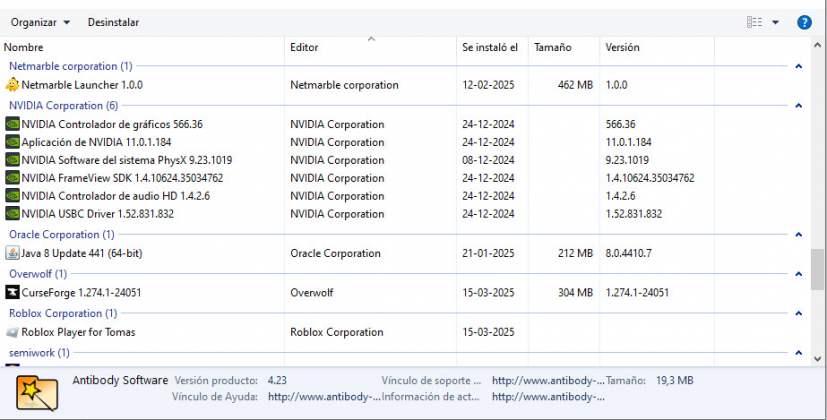
Task: Select NVIDIA Controlador de audio HD name
Action: pos(116,196)
